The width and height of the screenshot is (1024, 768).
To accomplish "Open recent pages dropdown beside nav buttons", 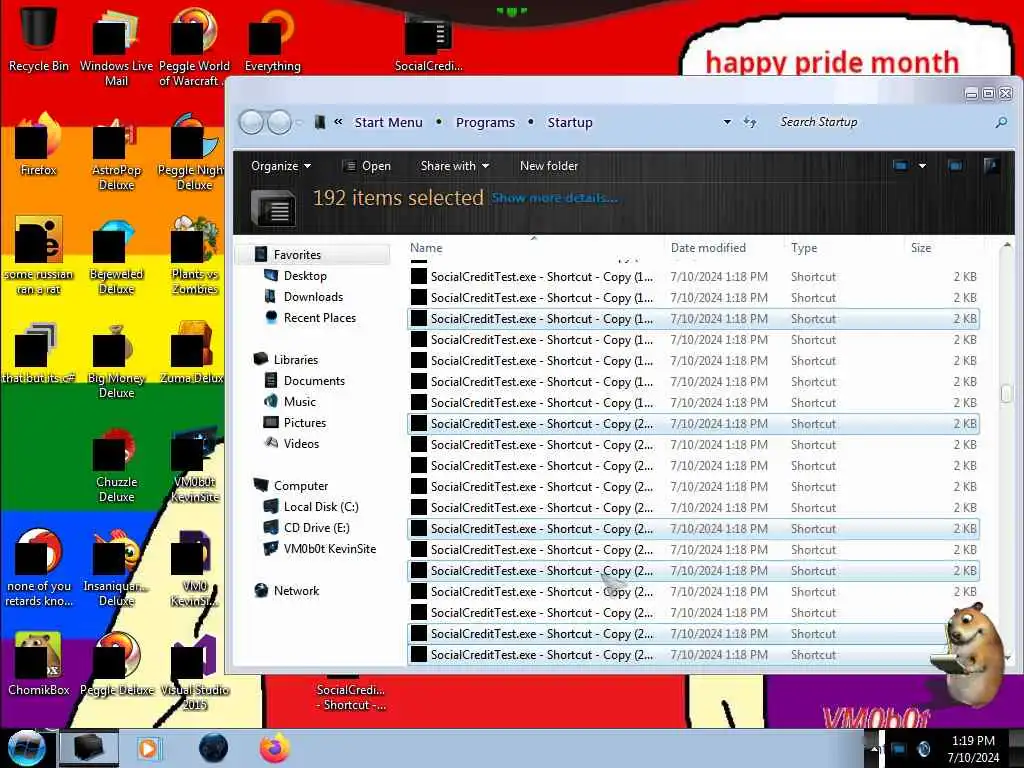I will point(299,122).
